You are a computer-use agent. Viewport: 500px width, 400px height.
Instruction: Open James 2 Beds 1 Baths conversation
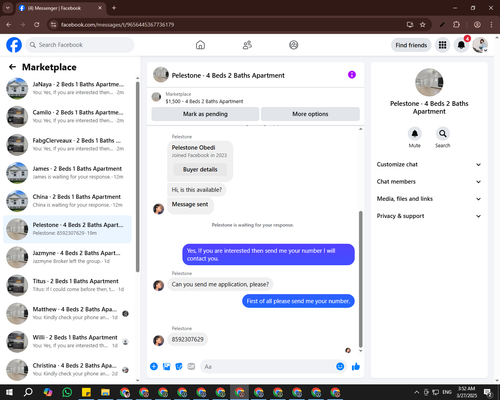[67, 173]
